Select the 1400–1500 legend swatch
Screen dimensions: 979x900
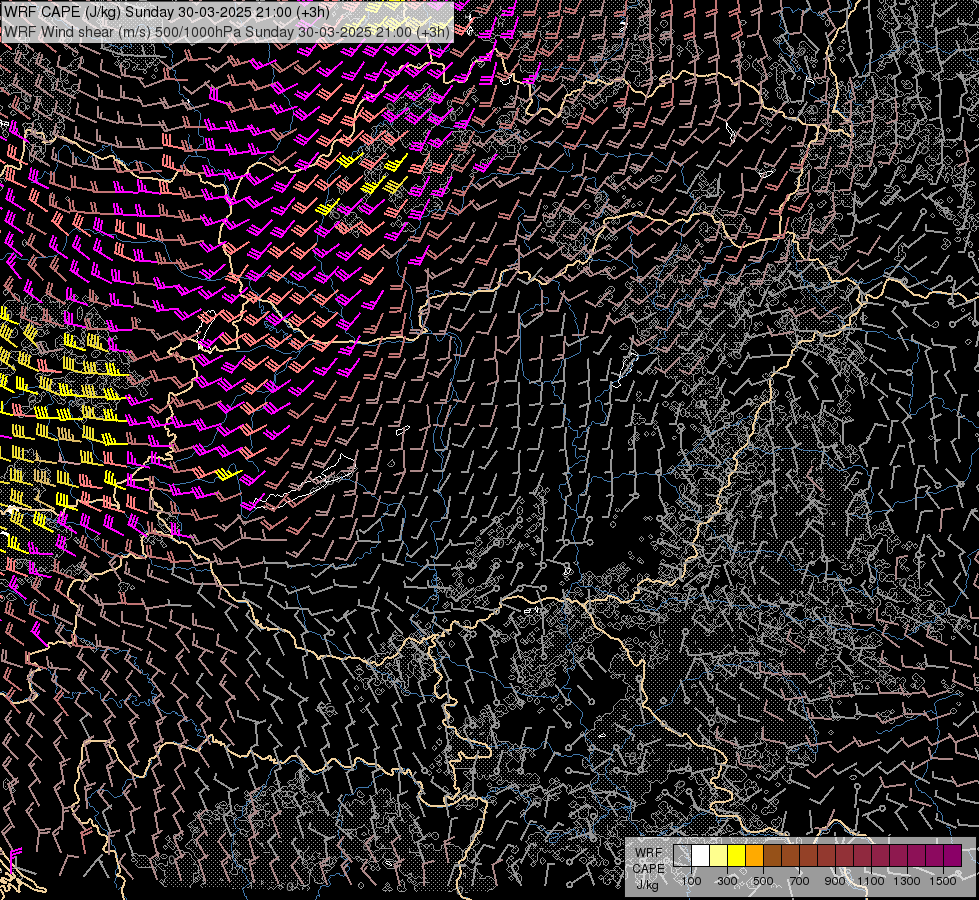click(935, 856)
